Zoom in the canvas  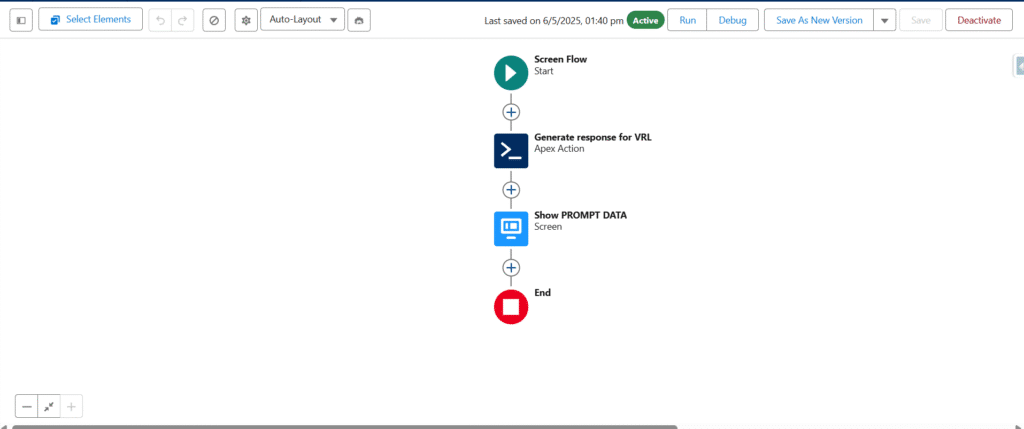(x=71, y=407)
